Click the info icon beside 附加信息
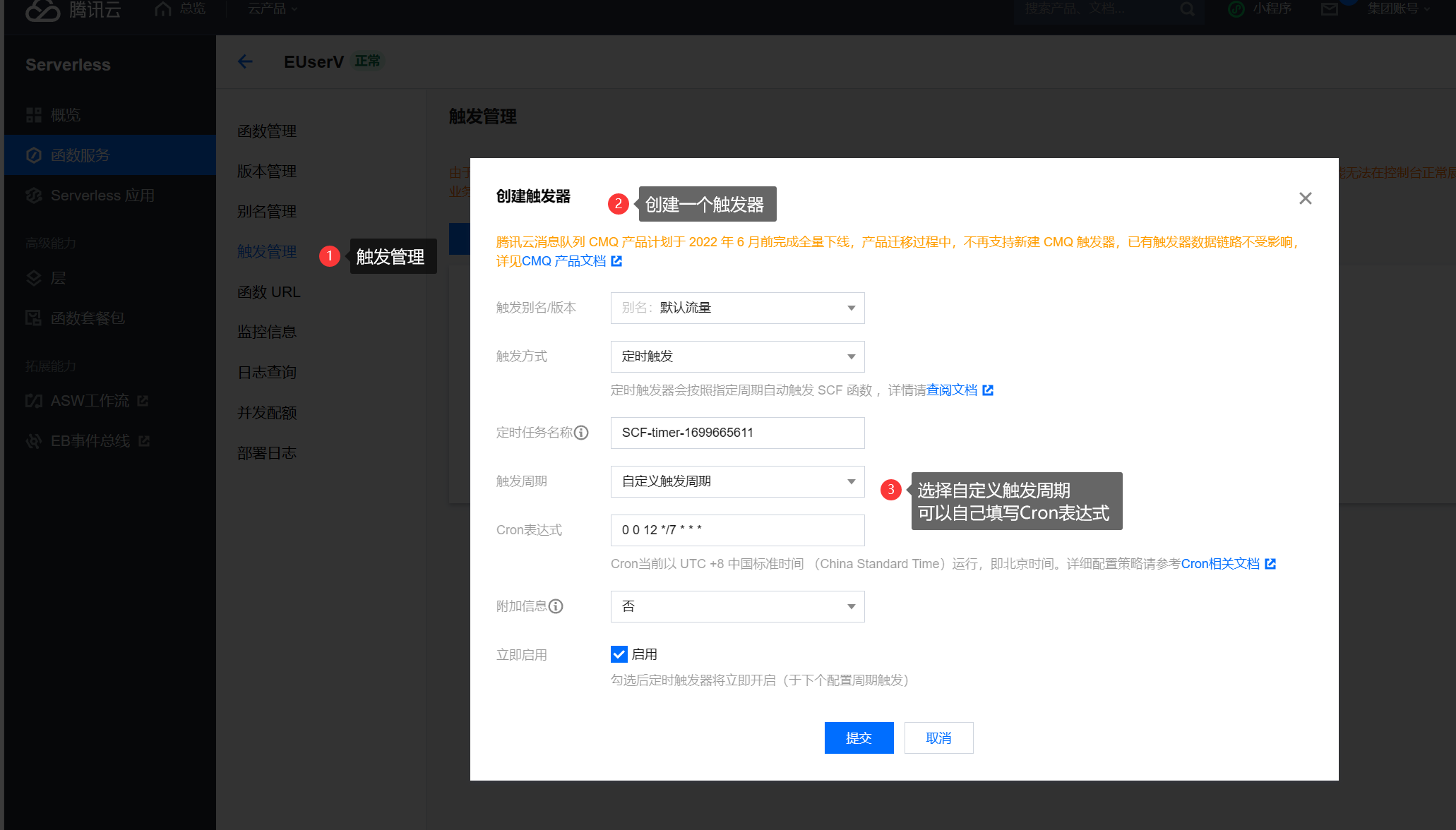1456x830 pixels. (x=556, y=606)
